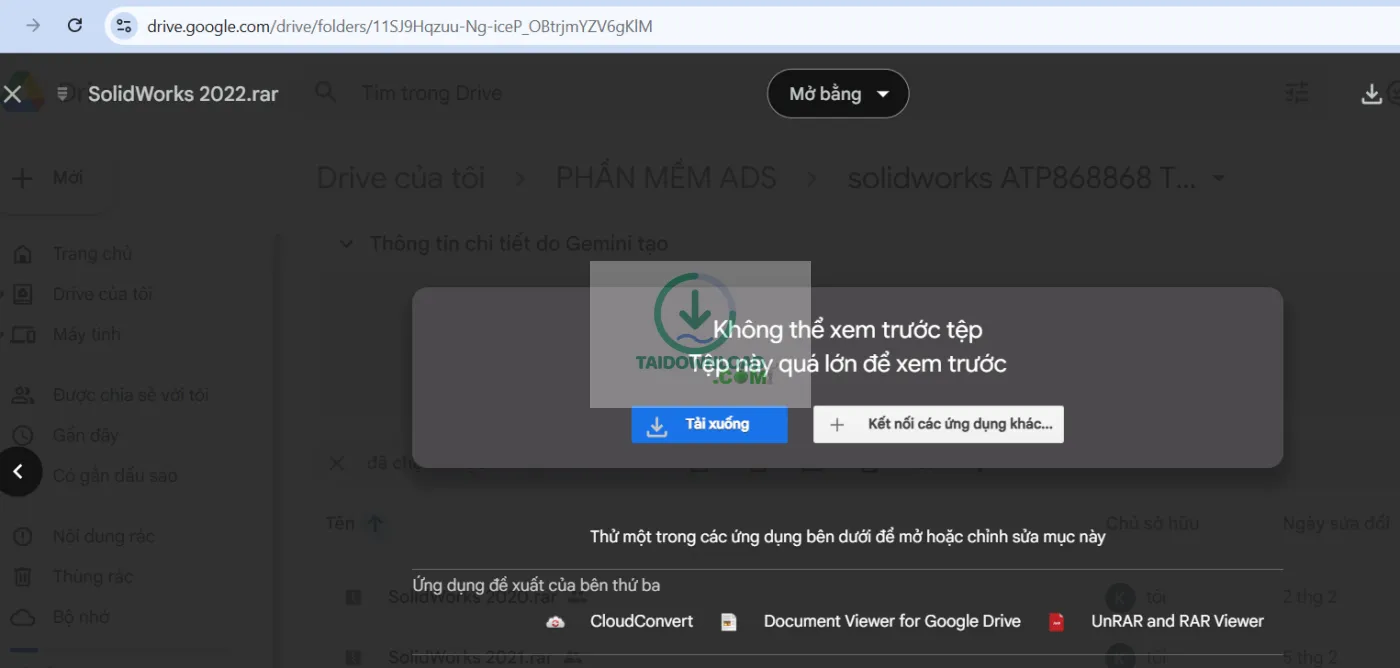Reload the page in browser
This screenshot has width=1400, height=668.
pyautogui.click(x=75, y=26)
